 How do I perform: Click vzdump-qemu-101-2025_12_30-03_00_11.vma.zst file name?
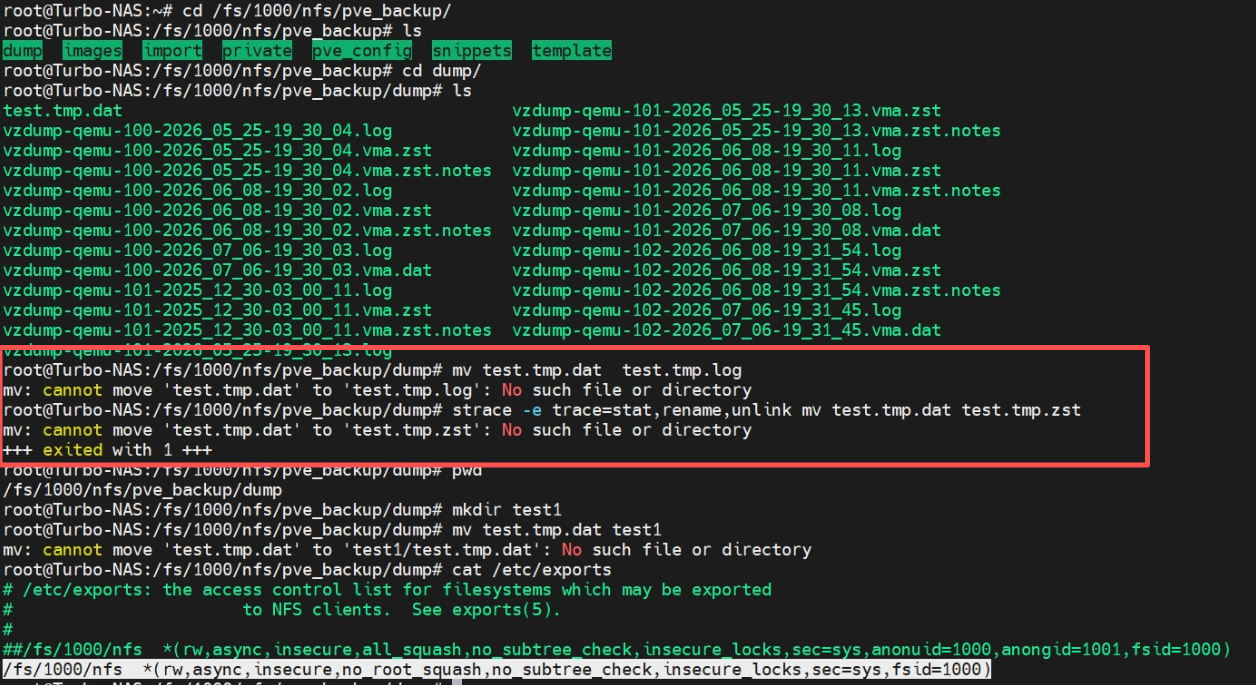(x=218, y=310)
